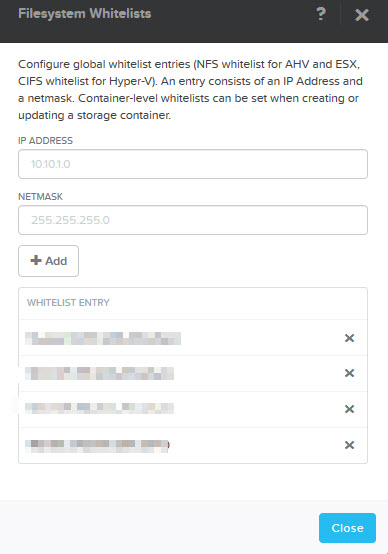Click the IP ADDRESS field label
Screen dimensions: 388x554
coord(45,141)
